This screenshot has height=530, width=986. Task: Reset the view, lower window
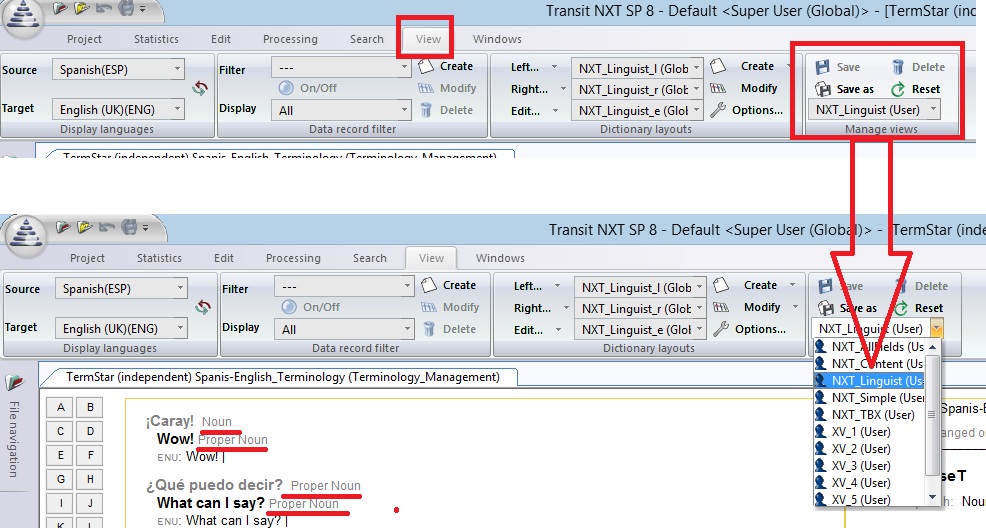pyautogui.click(x=919, y=307)
